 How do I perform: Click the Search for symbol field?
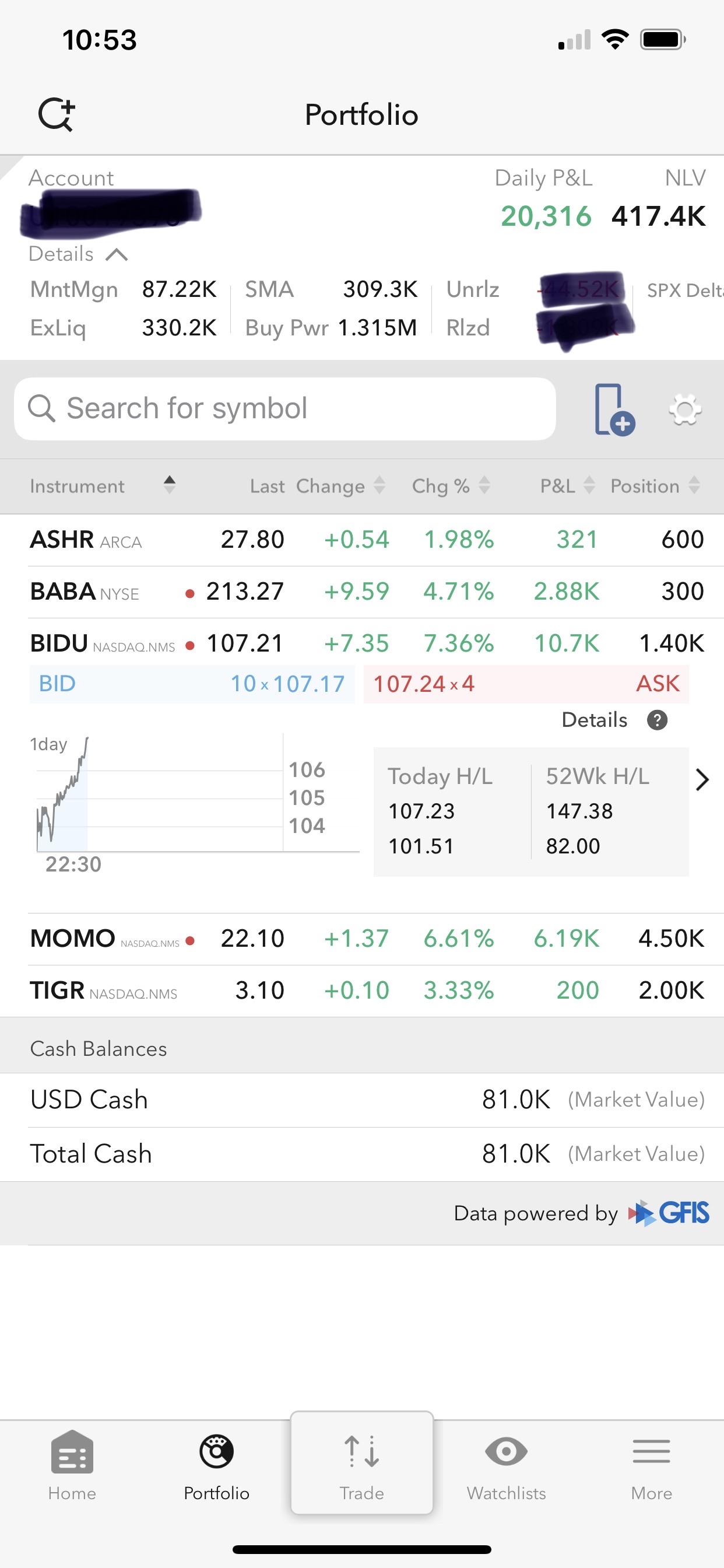[x=284, y=409]
